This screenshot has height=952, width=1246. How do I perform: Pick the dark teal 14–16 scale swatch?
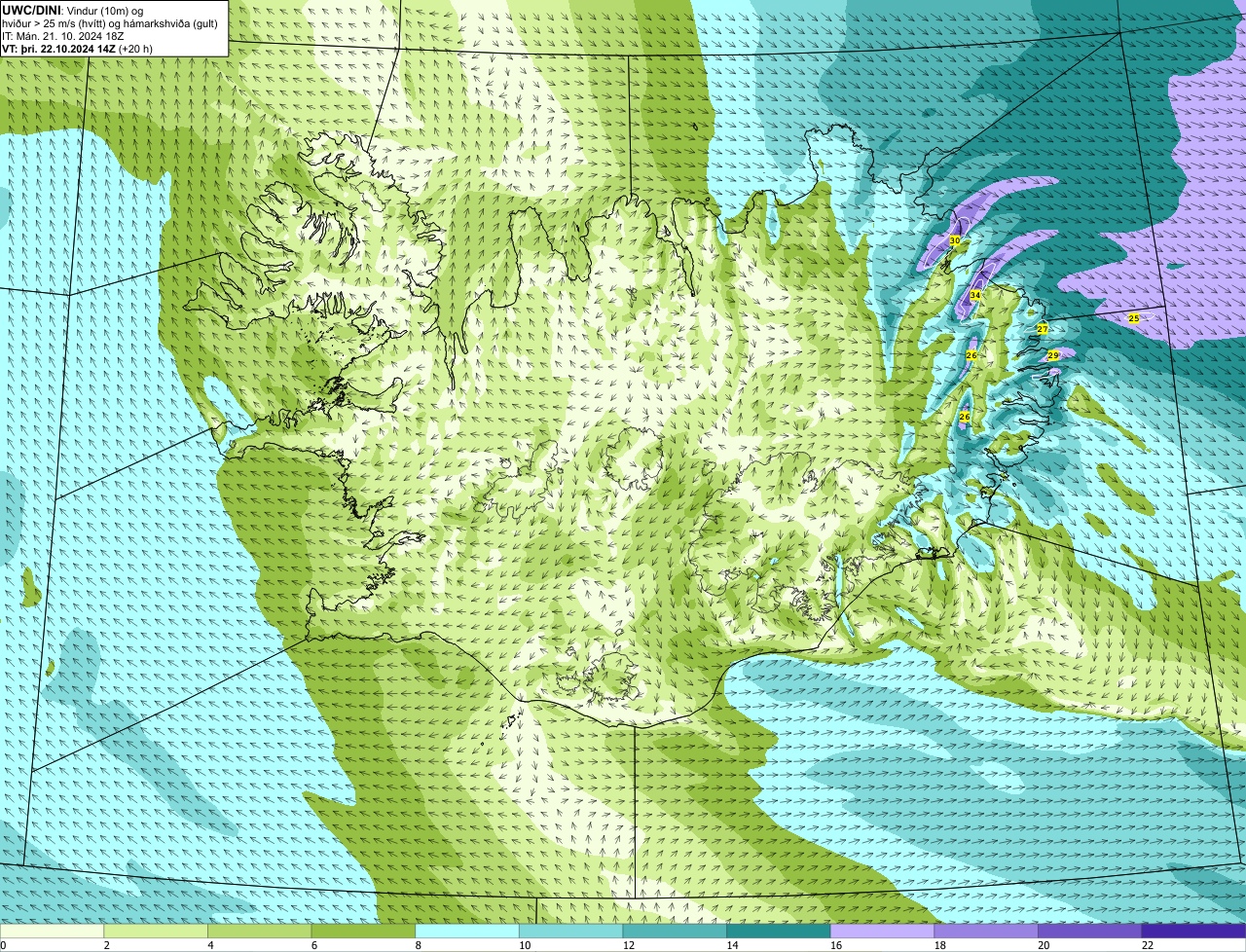779,931
